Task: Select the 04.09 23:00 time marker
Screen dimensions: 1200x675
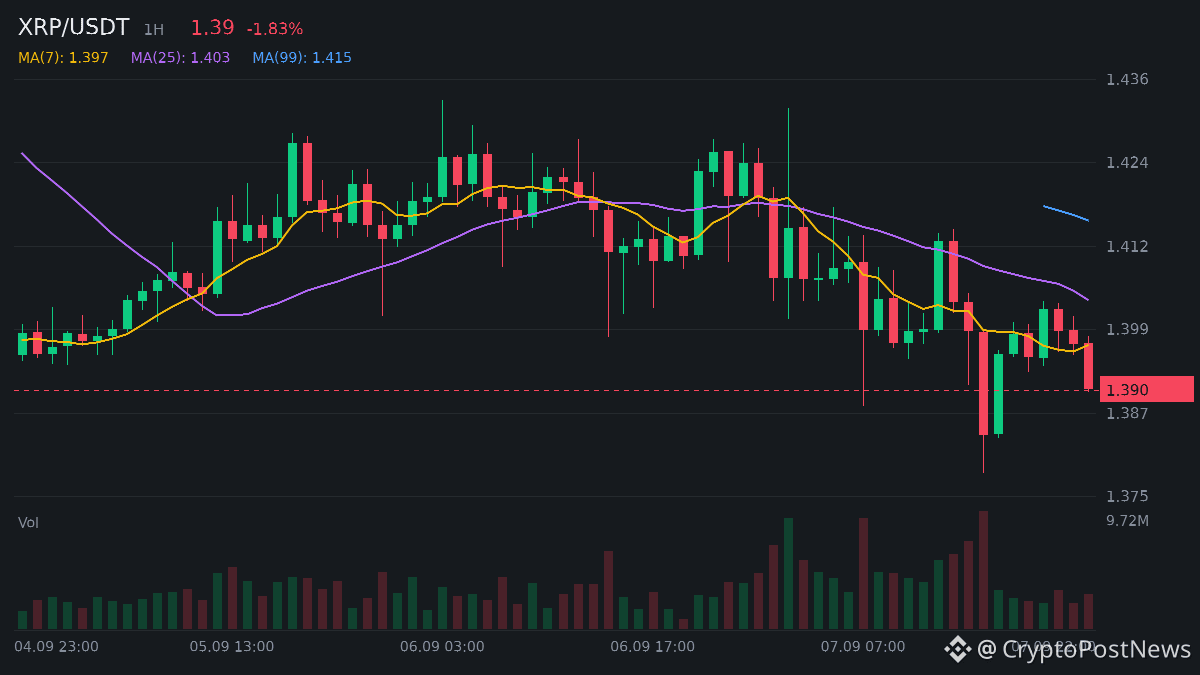Action: point(56,647)
